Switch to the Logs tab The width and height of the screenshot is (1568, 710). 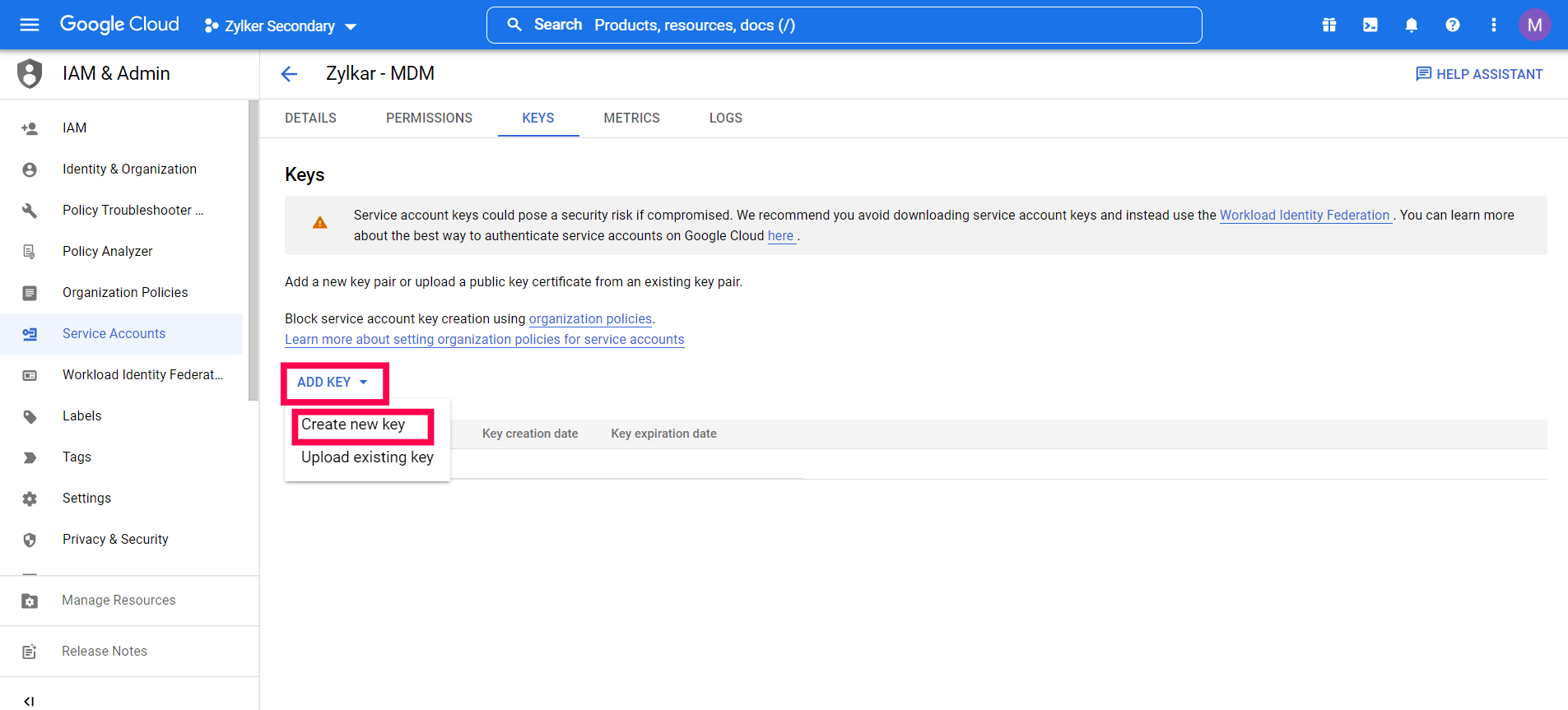[726, 118]
